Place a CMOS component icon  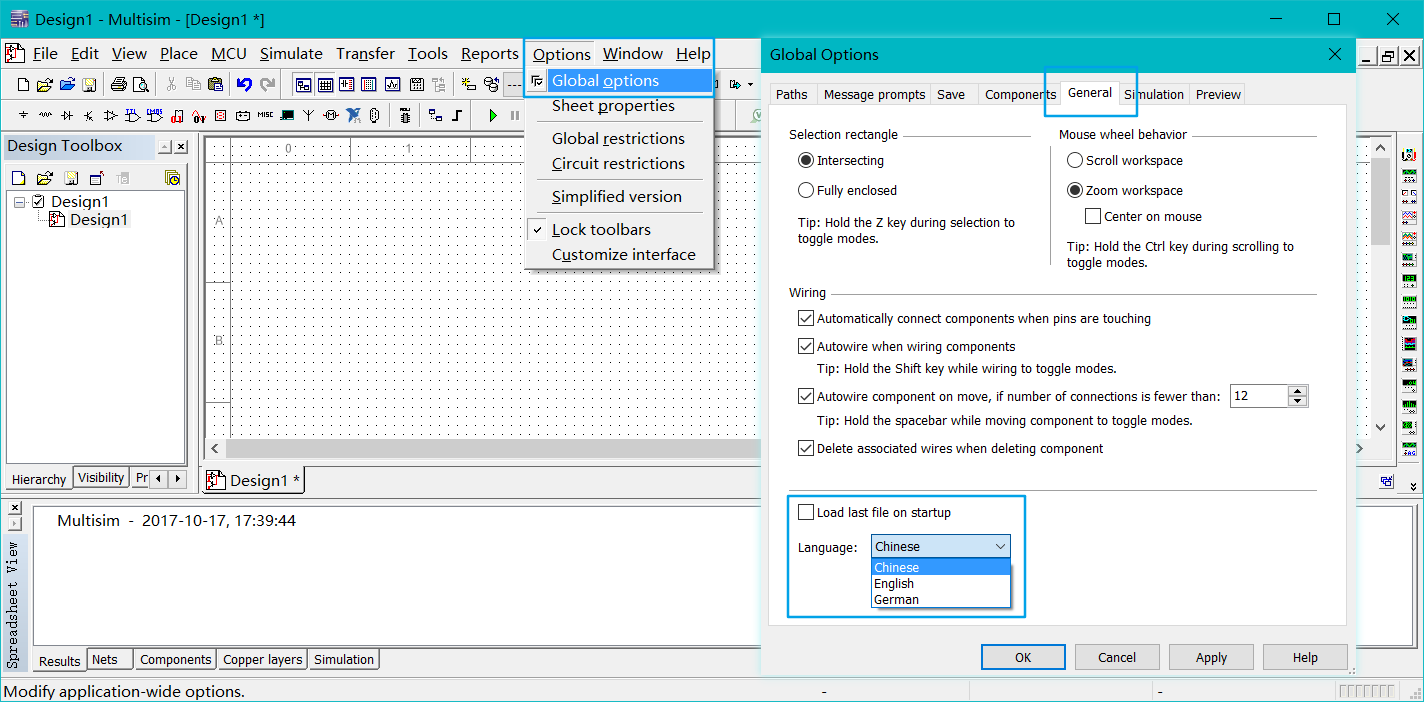click(x=154, y=115)
